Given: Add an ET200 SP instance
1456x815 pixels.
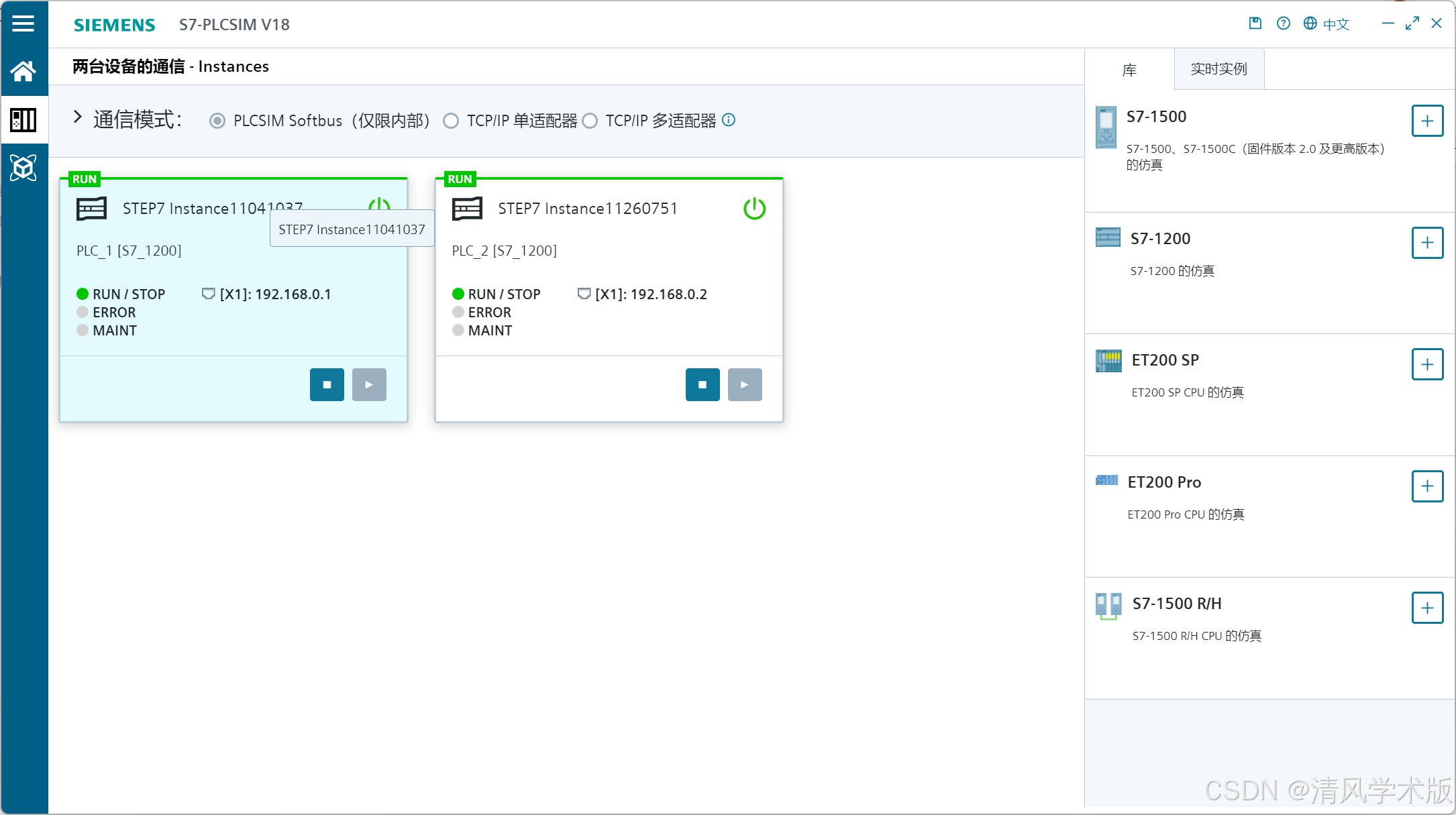Looking at the screenshot, I should click(1427, 364).
